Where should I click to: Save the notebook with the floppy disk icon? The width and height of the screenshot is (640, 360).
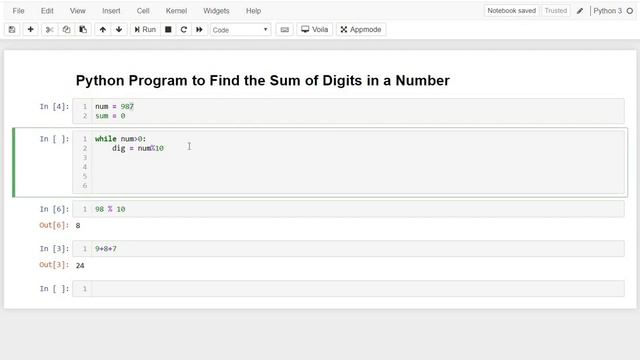(12, 29)
